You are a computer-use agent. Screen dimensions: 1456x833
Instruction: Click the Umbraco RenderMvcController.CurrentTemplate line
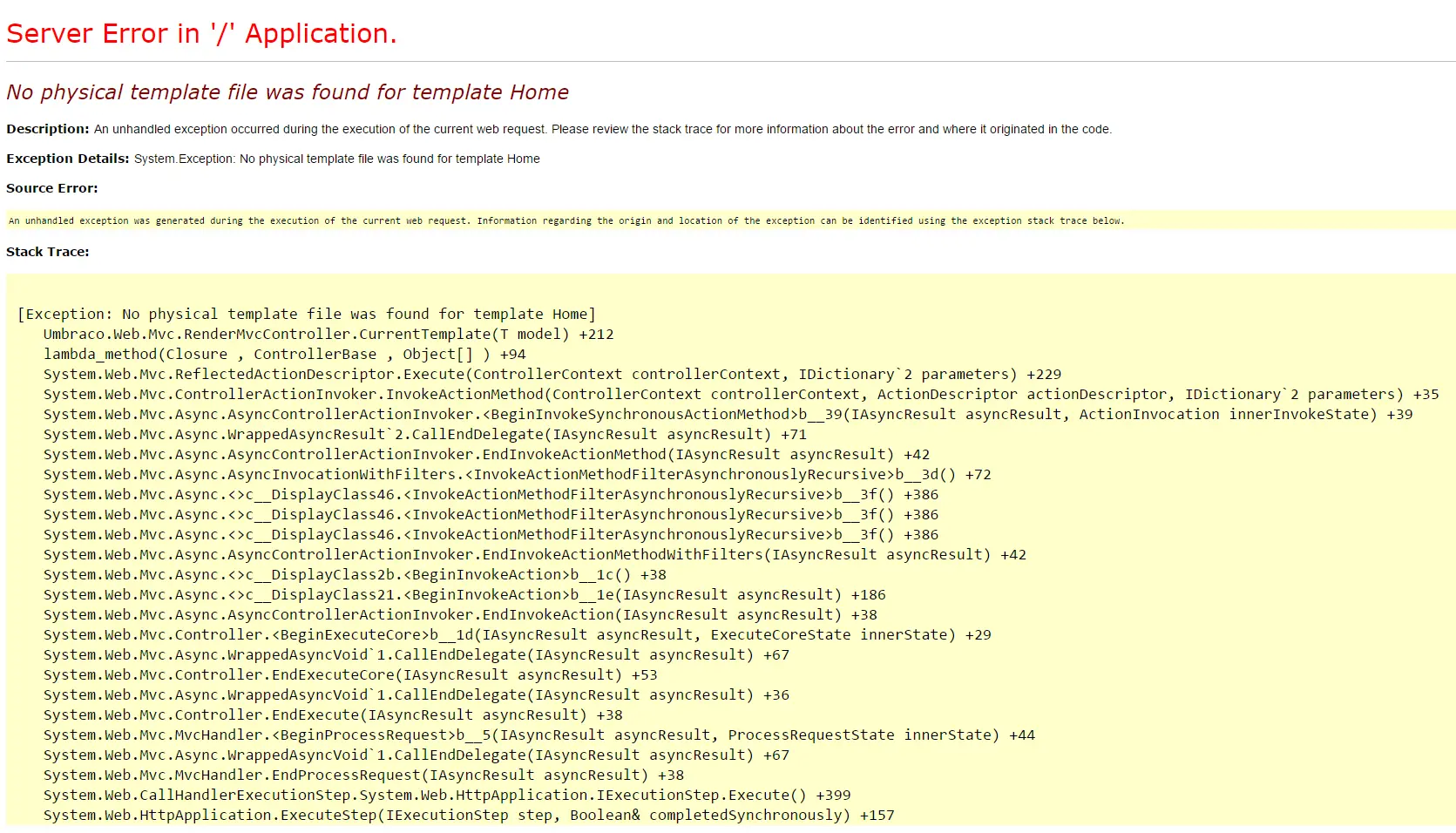[328, 335]
